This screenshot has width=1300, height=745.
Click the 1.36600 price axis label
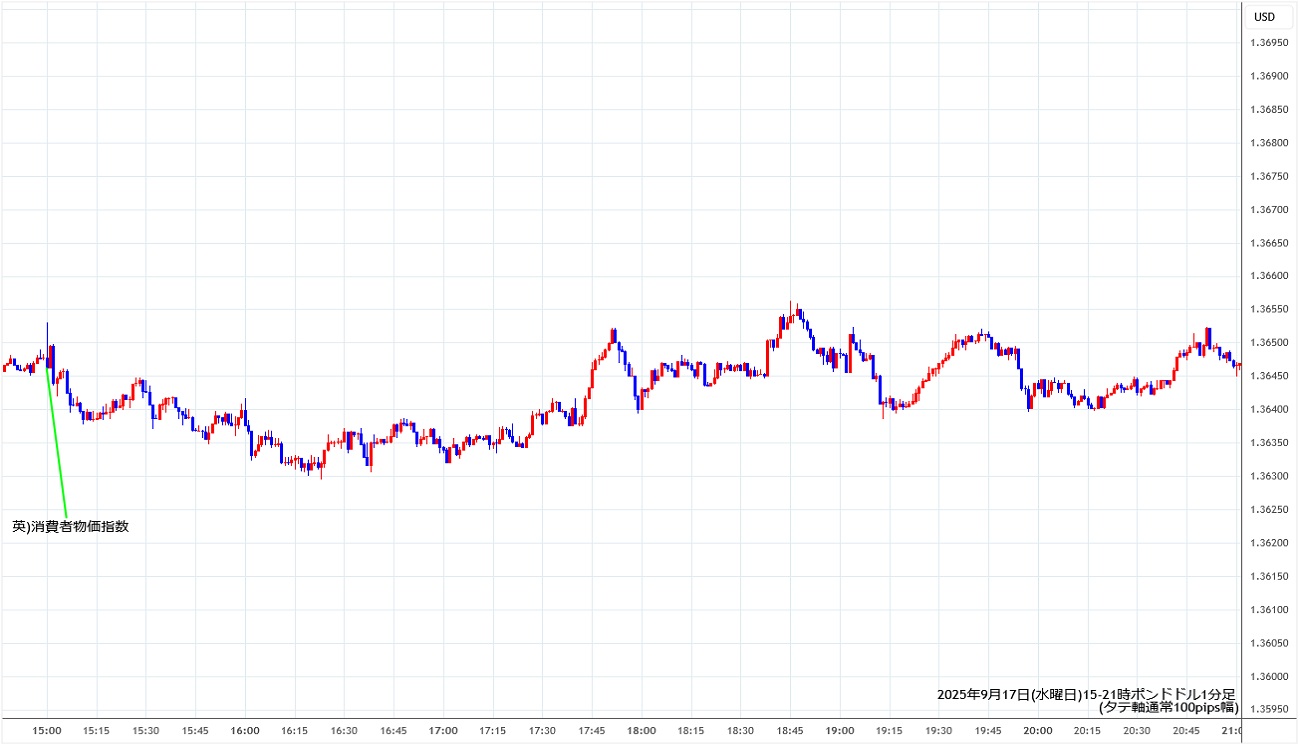point(1268,276)
